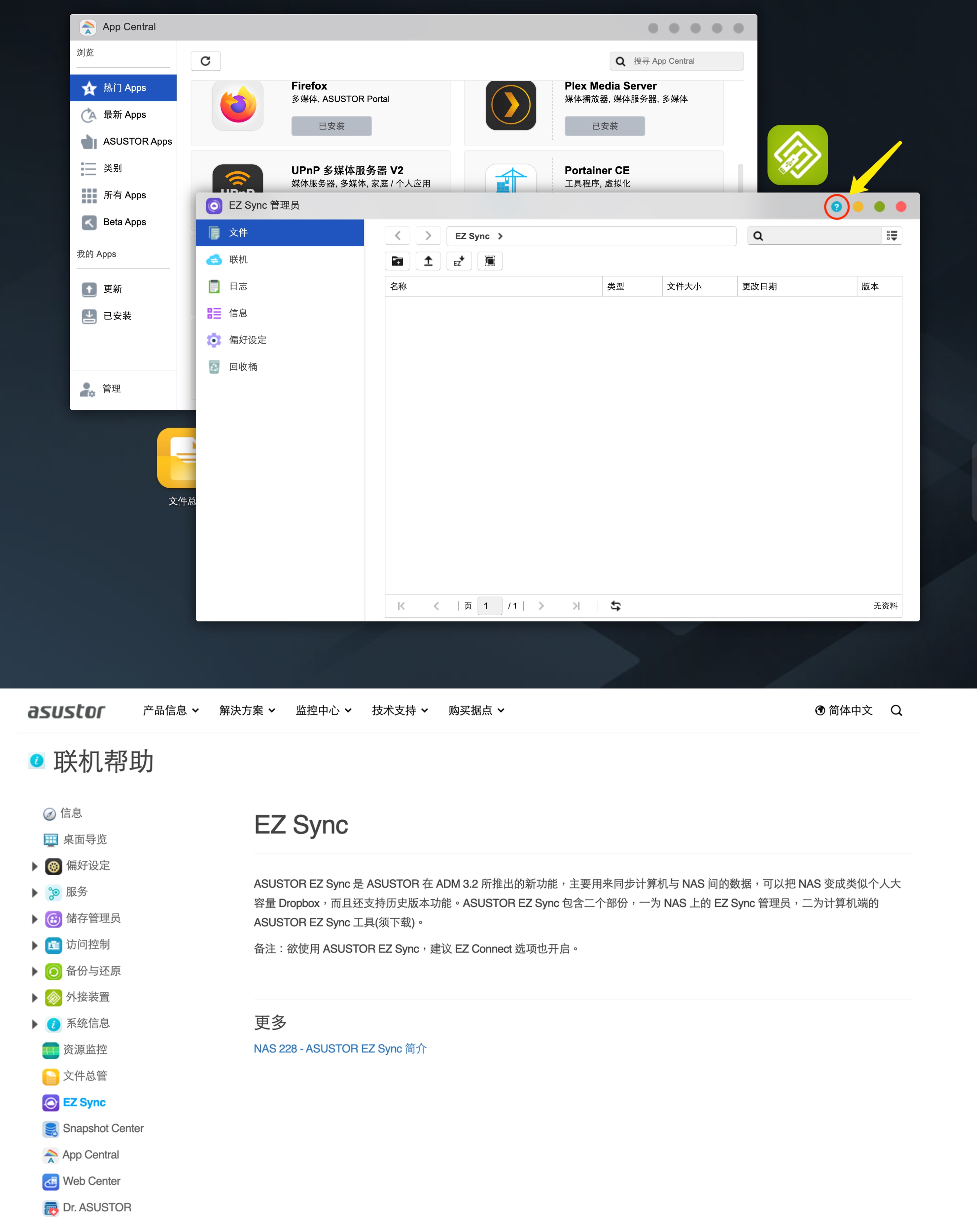Open online help via the question mark icon
Image resolution: width=977 pixels, height=1232 pixels.
pyautogui.click(x=836, y=207)
